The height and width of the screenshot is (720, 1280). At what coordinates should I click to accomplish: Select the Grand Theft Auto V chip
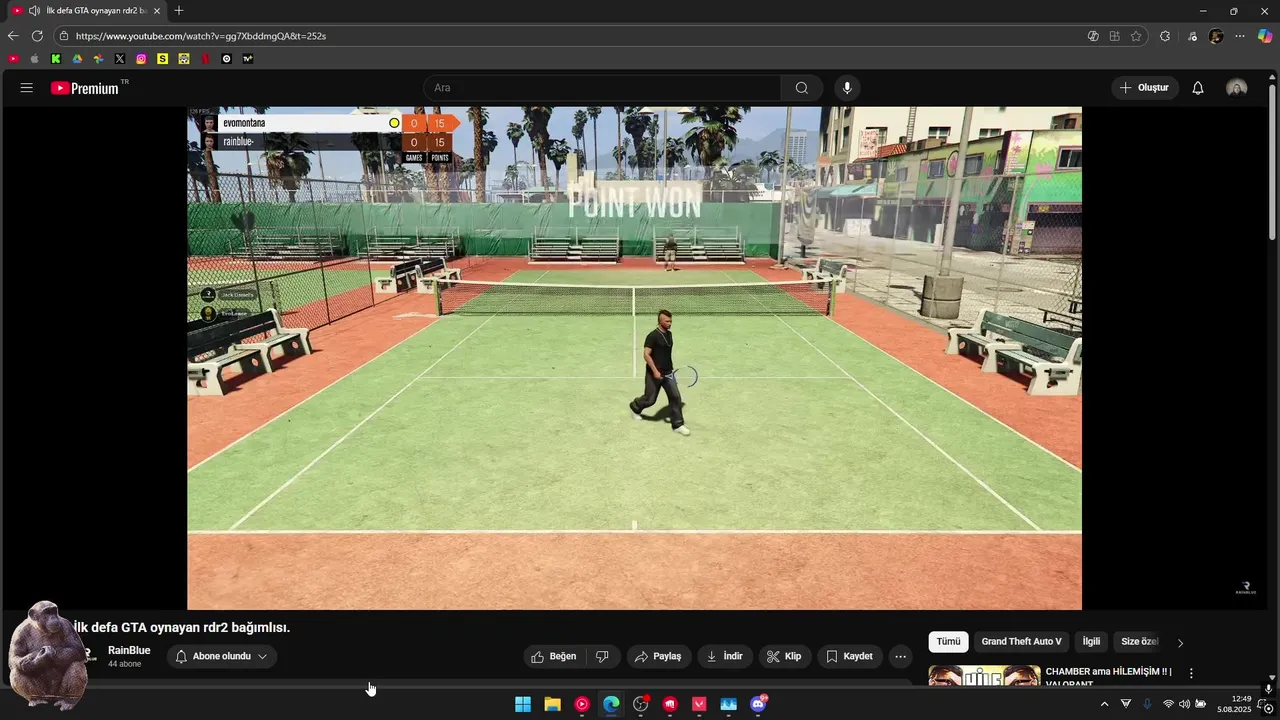(x=1021, y=642)
